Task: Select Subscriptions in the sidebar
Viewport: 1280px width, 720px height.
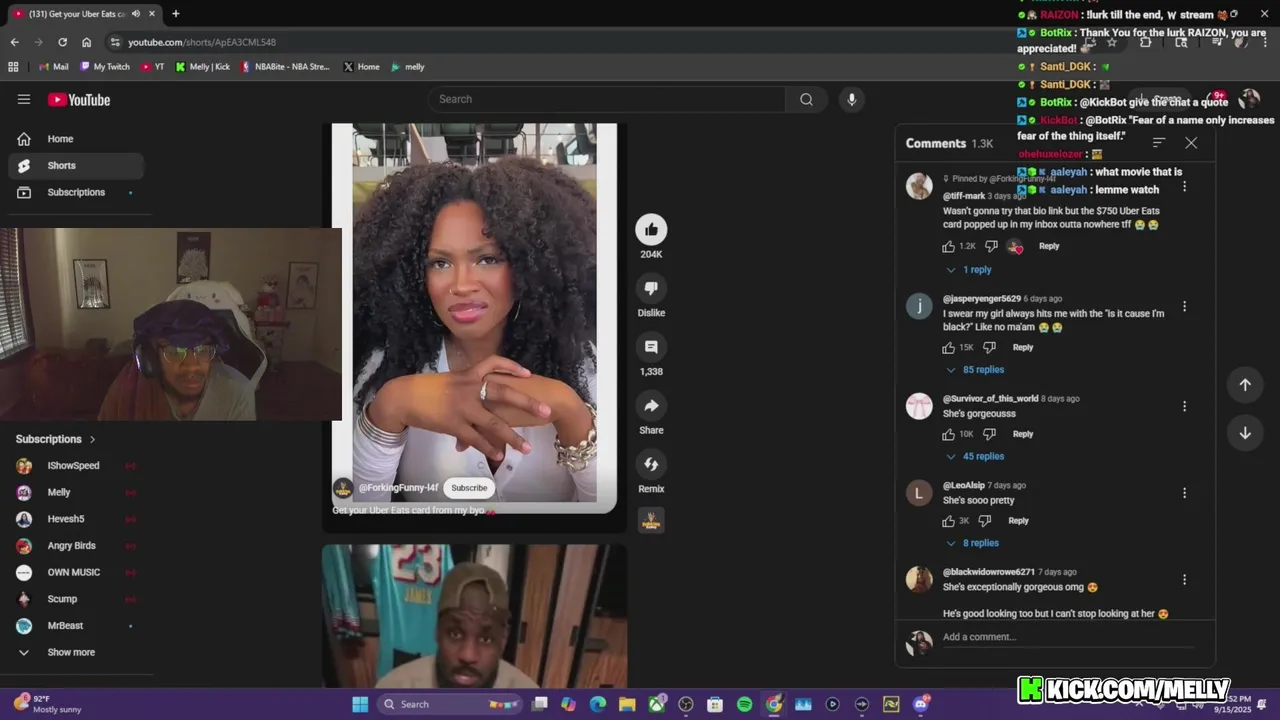Action: click(x=76, y=192)
